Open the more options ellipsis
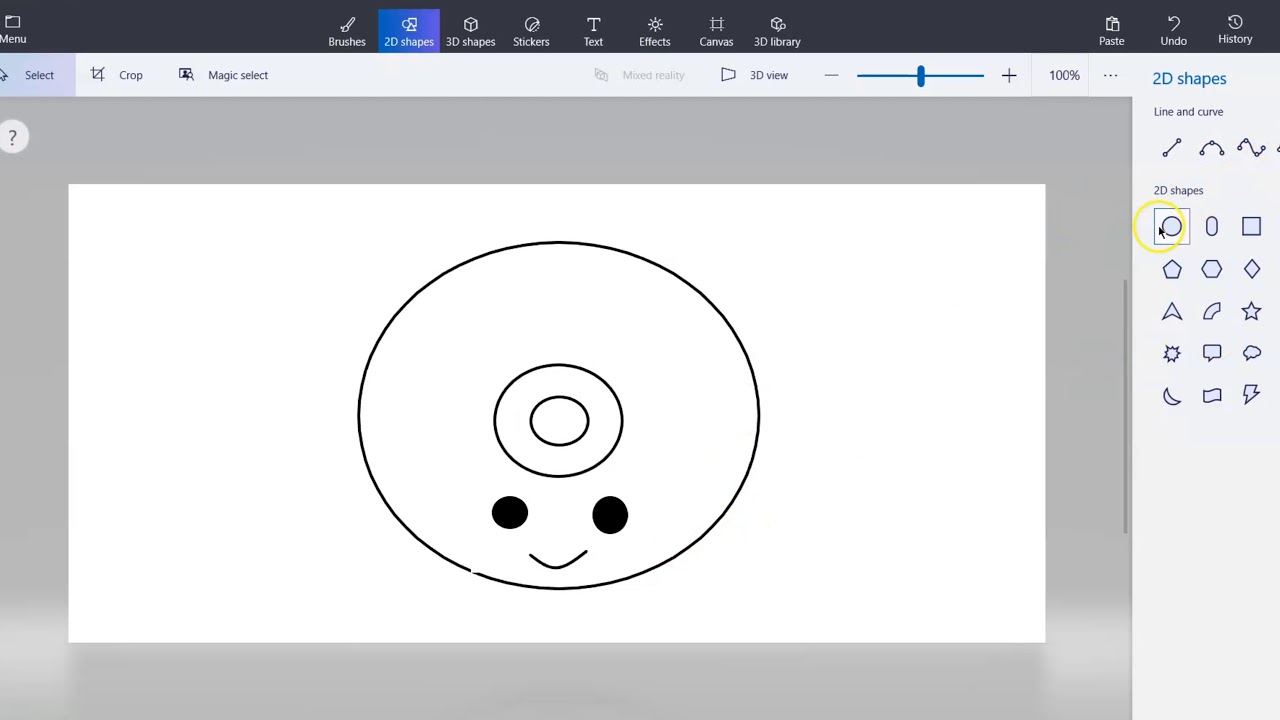 pyautogui.click(x=1110, y=75)
